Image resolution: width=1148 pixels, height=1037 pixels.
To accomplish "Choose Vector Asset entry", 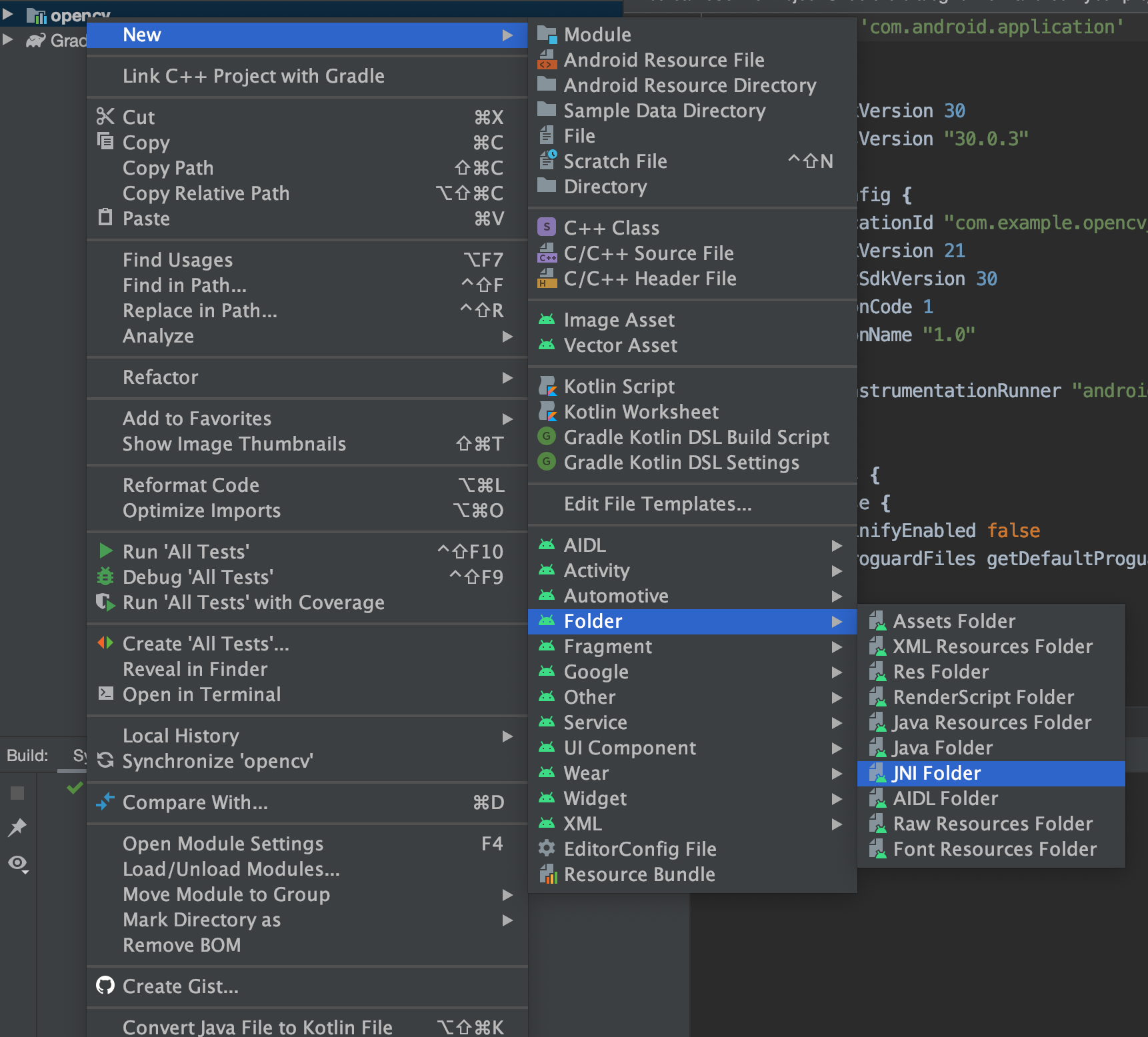I will click(692, 345).
